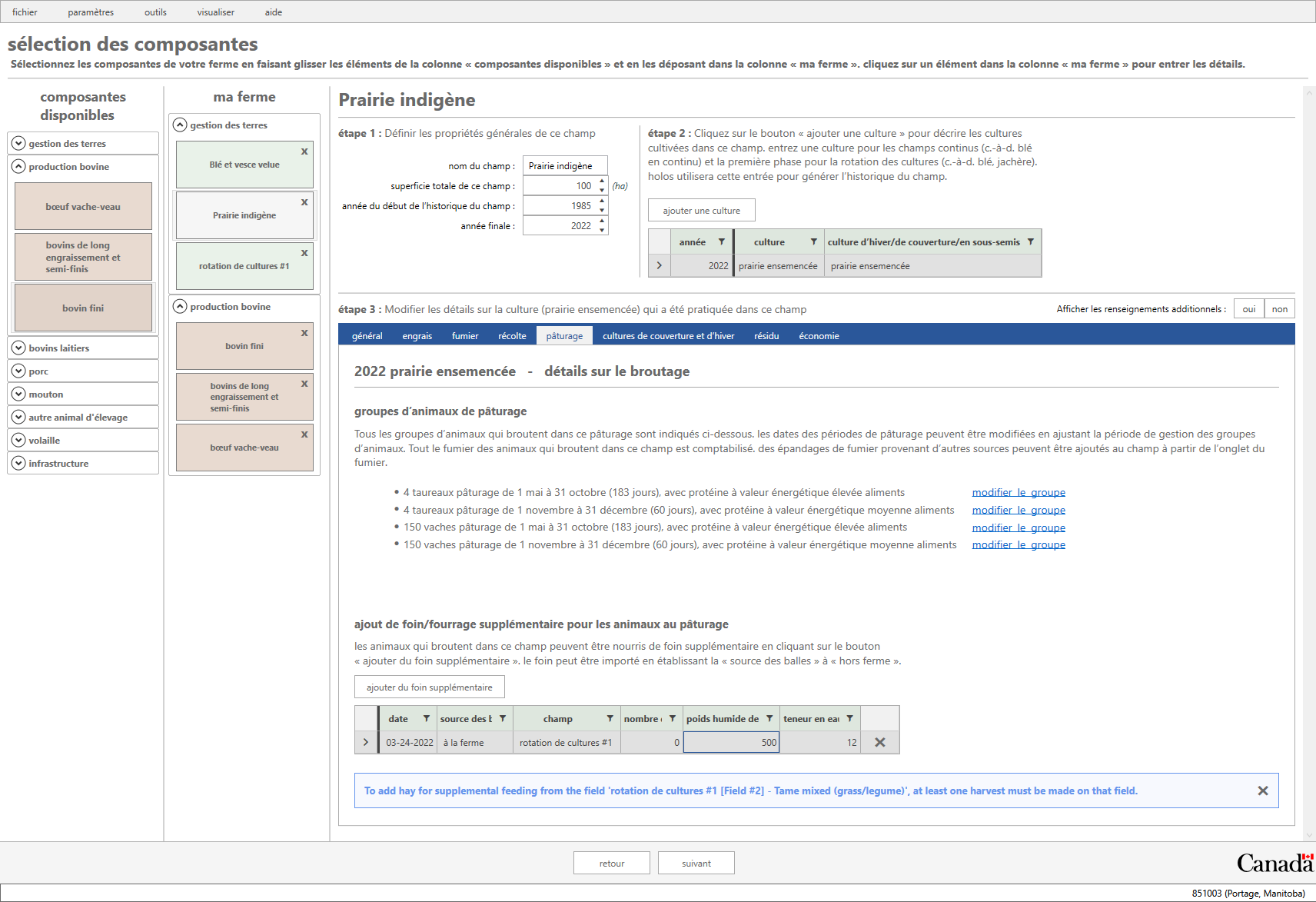1316x902 pixels.
Task: Modify the 150 vaches November–December group
Action: click(1019, 544)
